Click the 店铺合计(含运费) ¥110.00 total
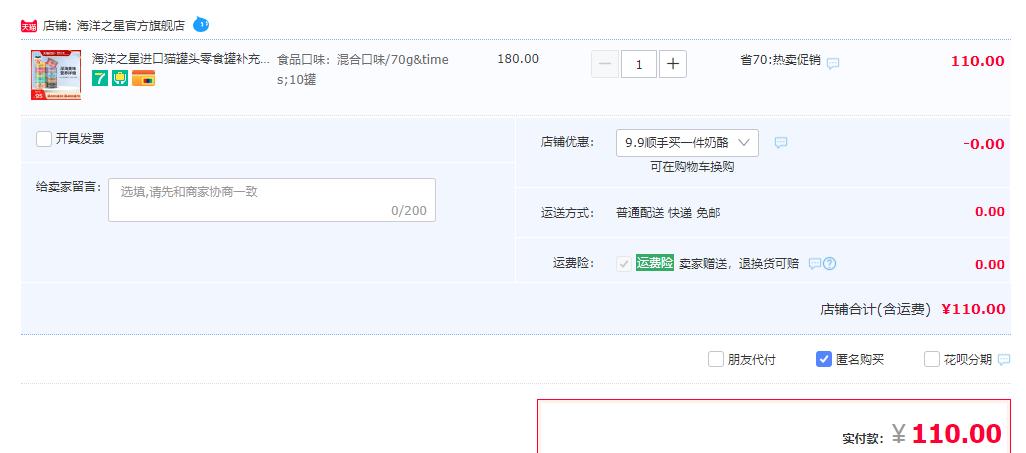This screenshot has width=1026, height=453. [x=913, y=309]
